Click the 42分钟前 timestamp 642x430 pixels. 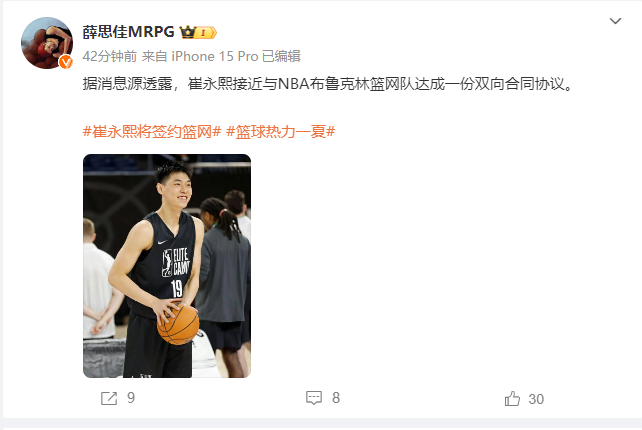coord(110,56)
